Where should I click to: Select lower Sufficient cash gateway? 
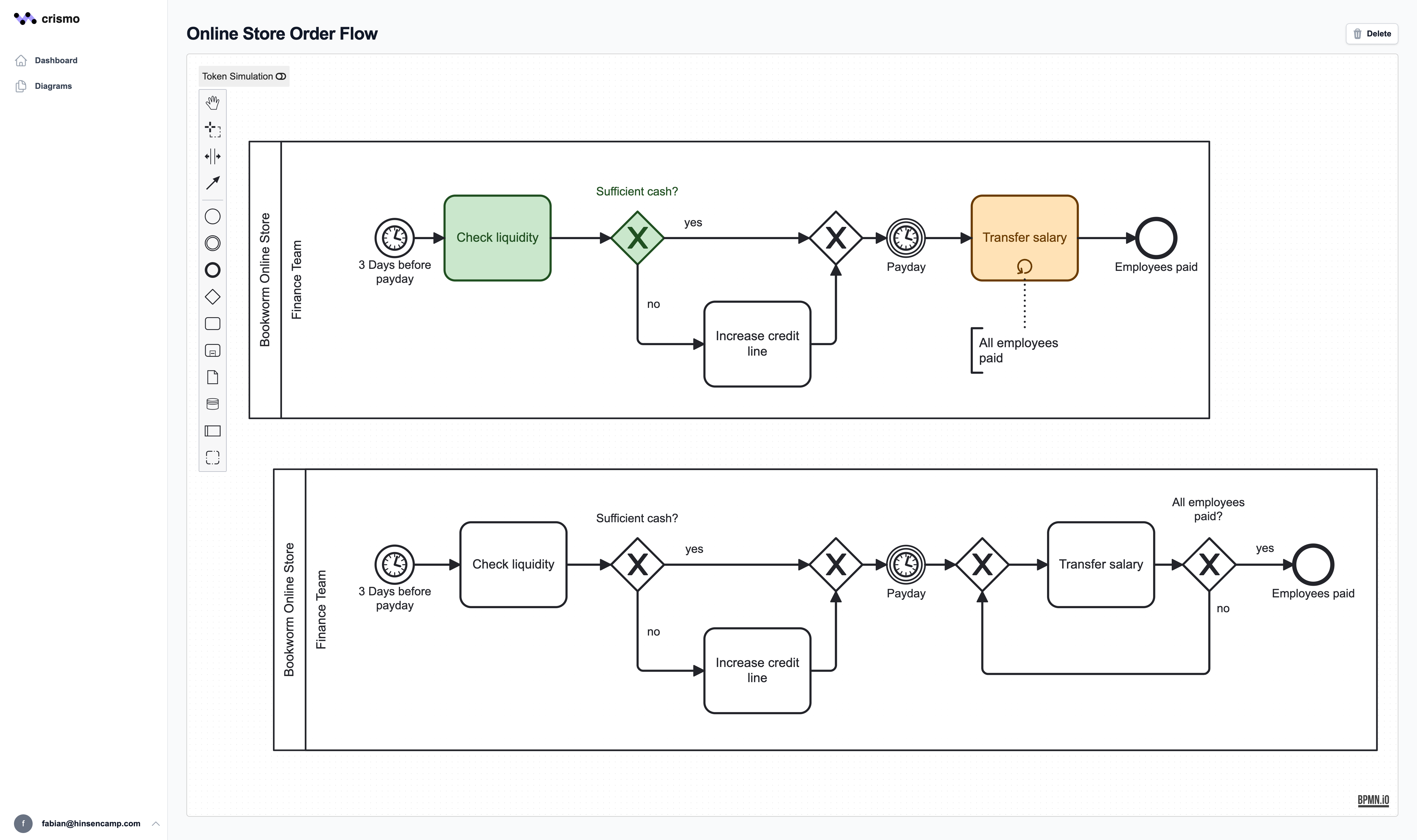pyautogui.click(x=637, y=564)
